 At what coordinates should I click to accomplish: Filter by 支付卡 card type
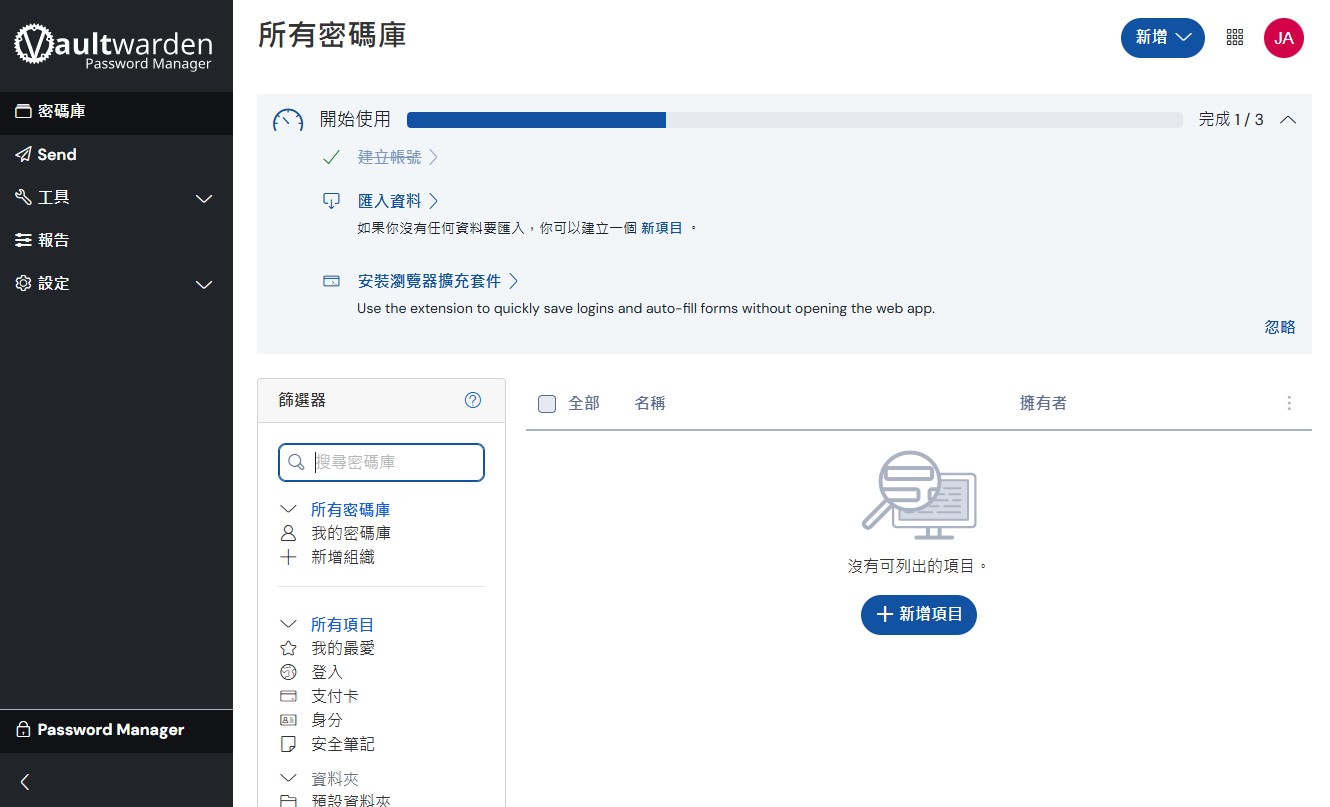point(334,696)
